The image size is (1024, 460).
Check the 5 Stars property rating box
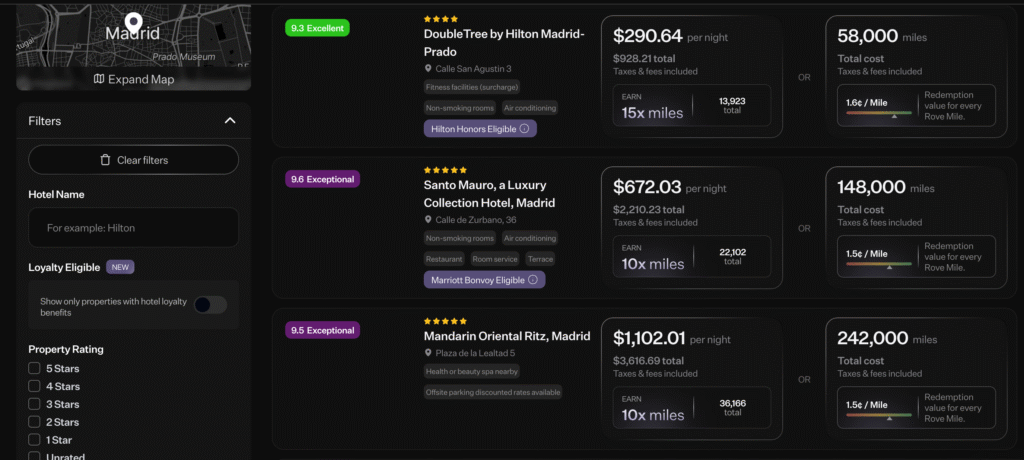pos(34,369)
